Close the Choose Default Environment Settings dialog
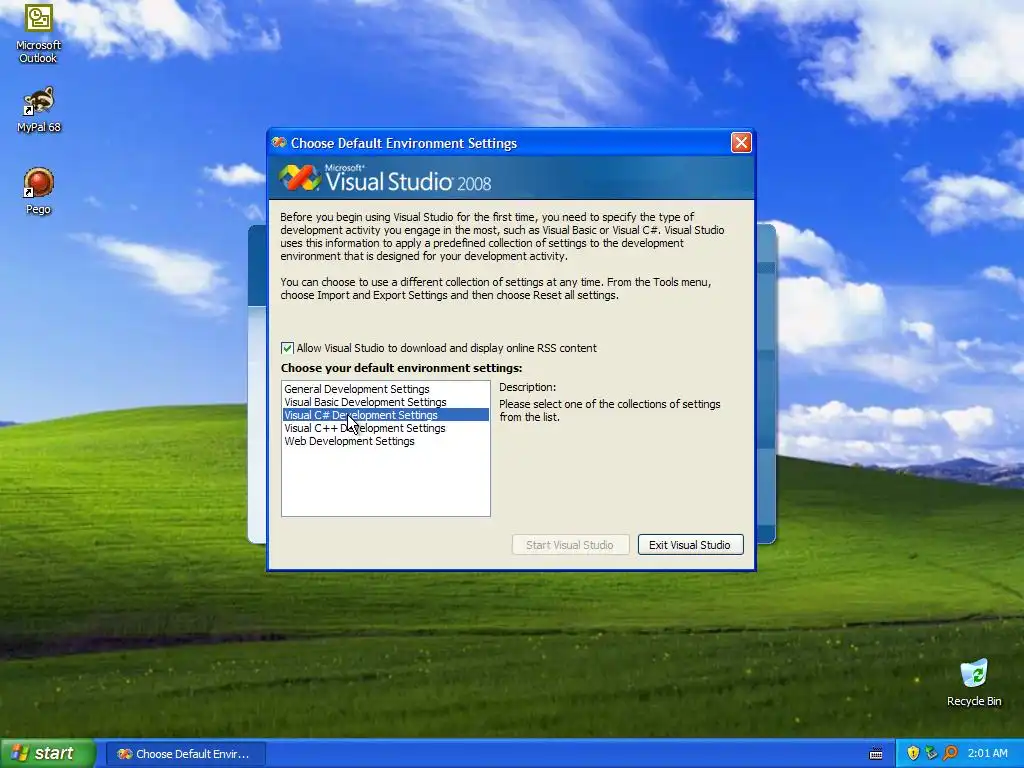 (741, 142)
